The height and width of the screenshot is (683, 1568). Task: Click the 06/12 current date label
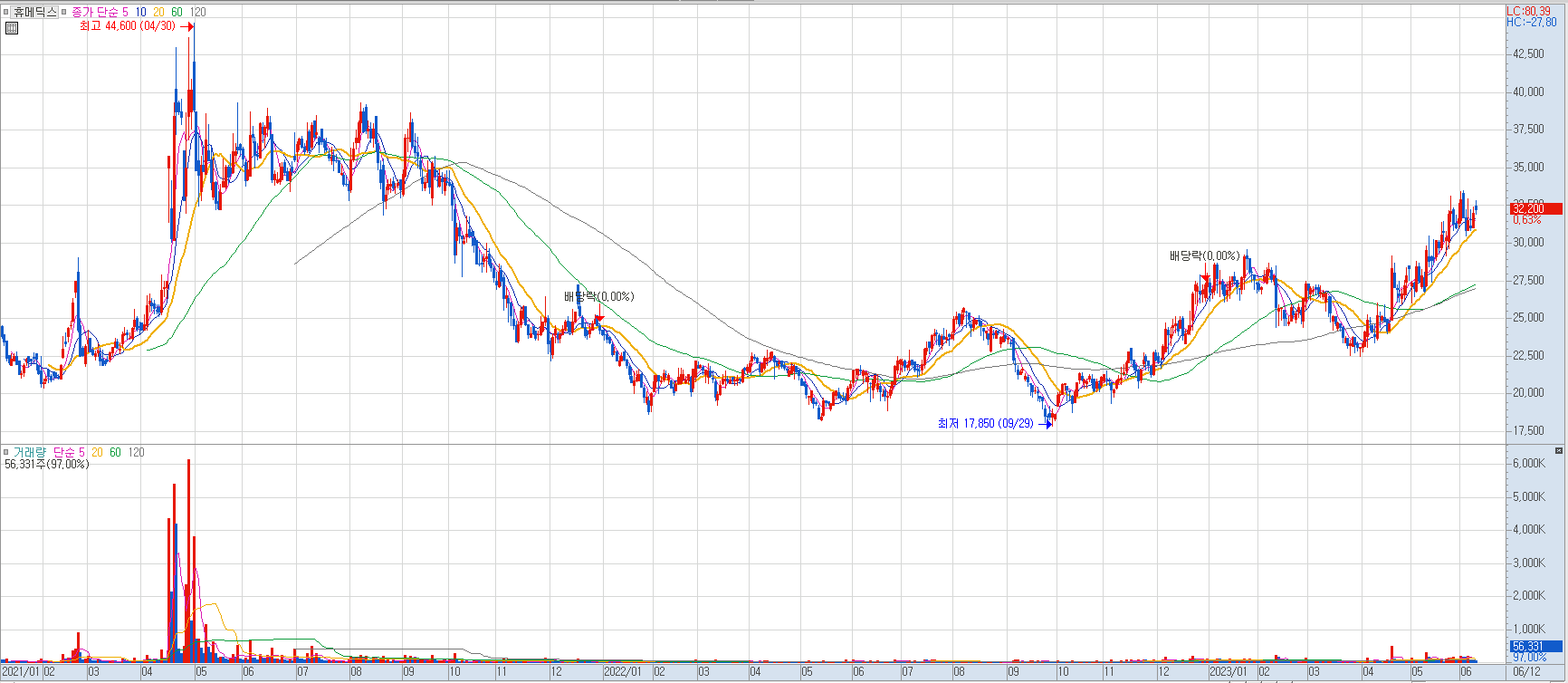1526,672
